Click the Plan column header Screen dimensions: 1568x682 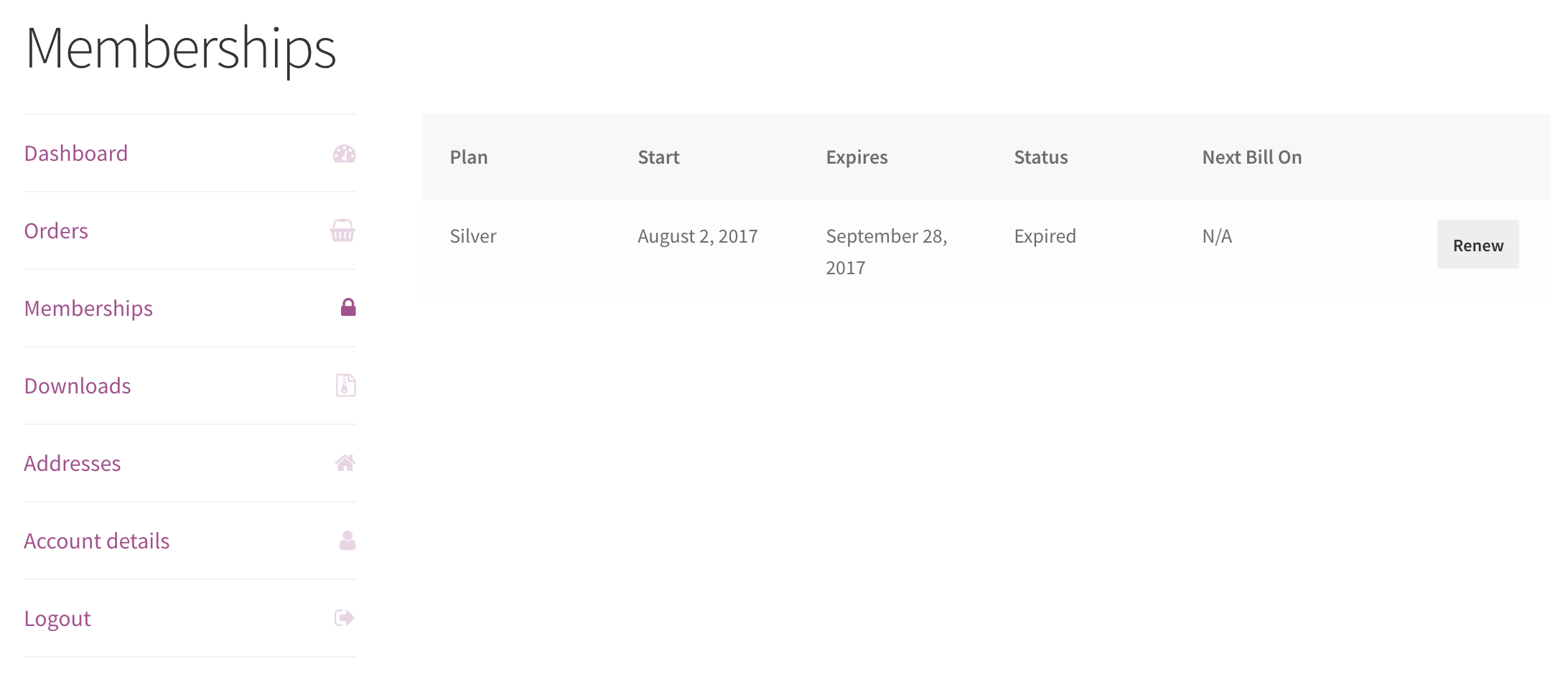coord(469,157)
